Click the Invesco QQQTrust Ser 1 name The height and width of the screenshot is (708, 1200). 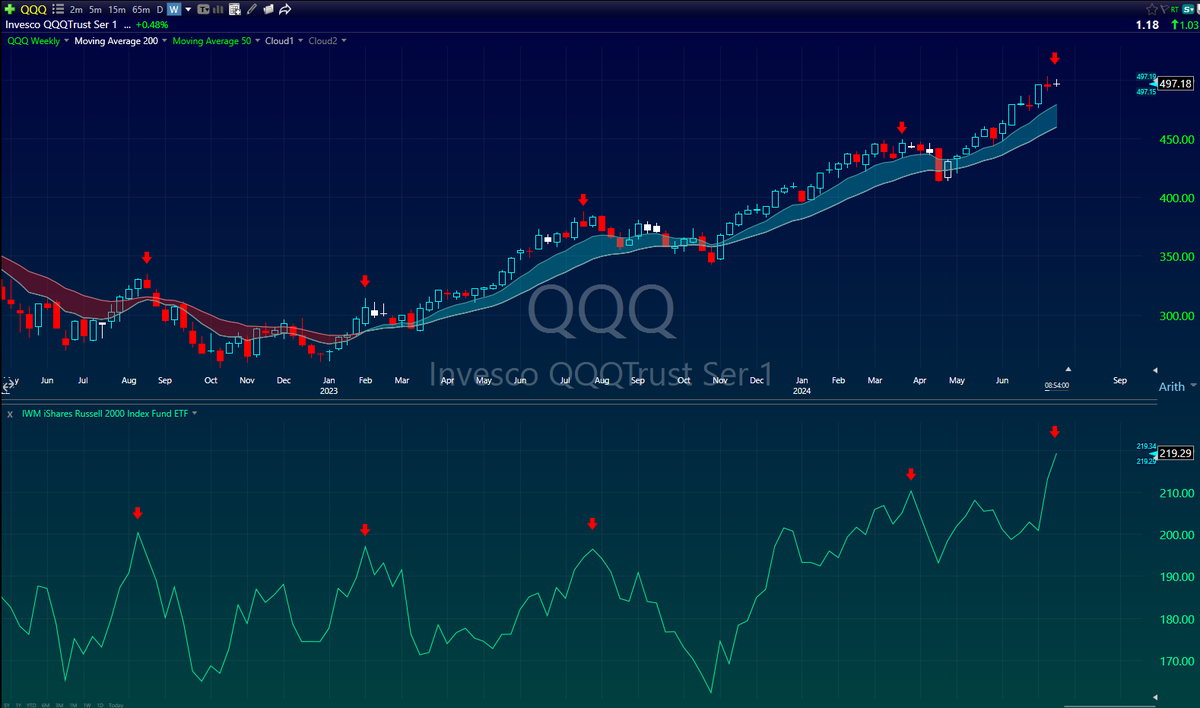pyautogui.click(x=61, y=24)
